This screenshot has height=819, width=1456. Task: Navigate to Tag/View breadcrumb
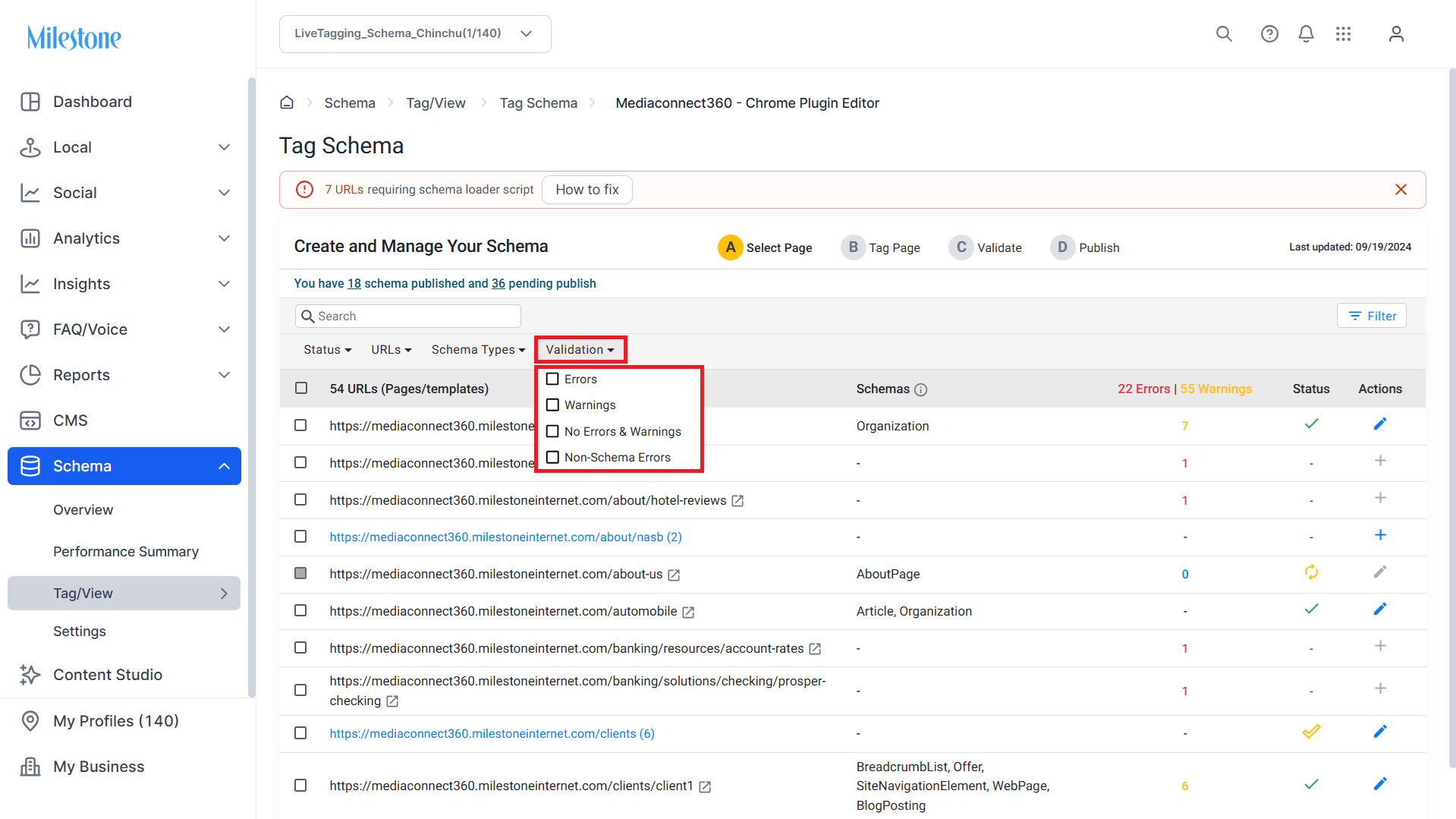[x=436, y=103]
